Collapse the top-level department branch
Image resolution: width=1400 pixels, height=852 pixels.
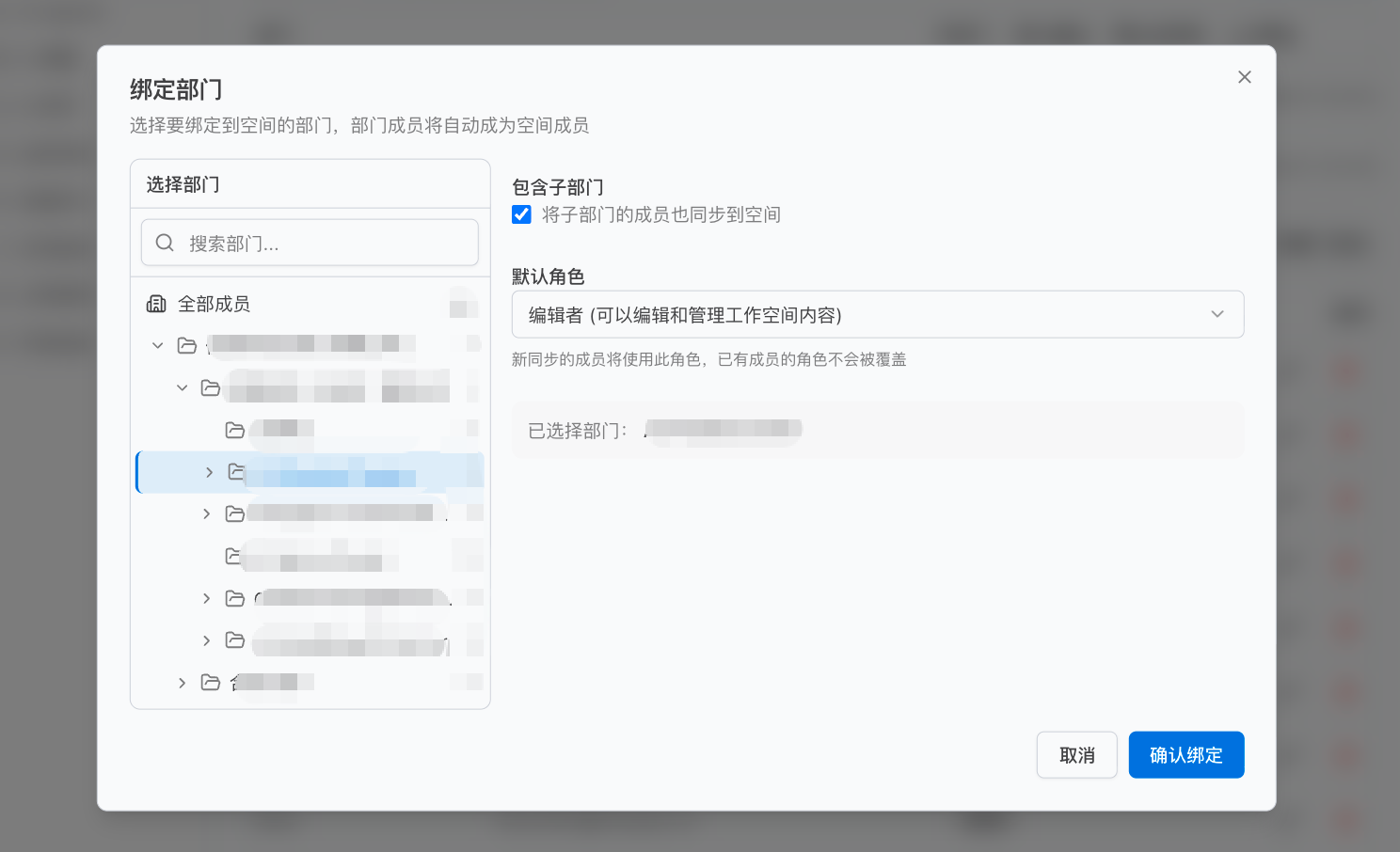[157, 344]
